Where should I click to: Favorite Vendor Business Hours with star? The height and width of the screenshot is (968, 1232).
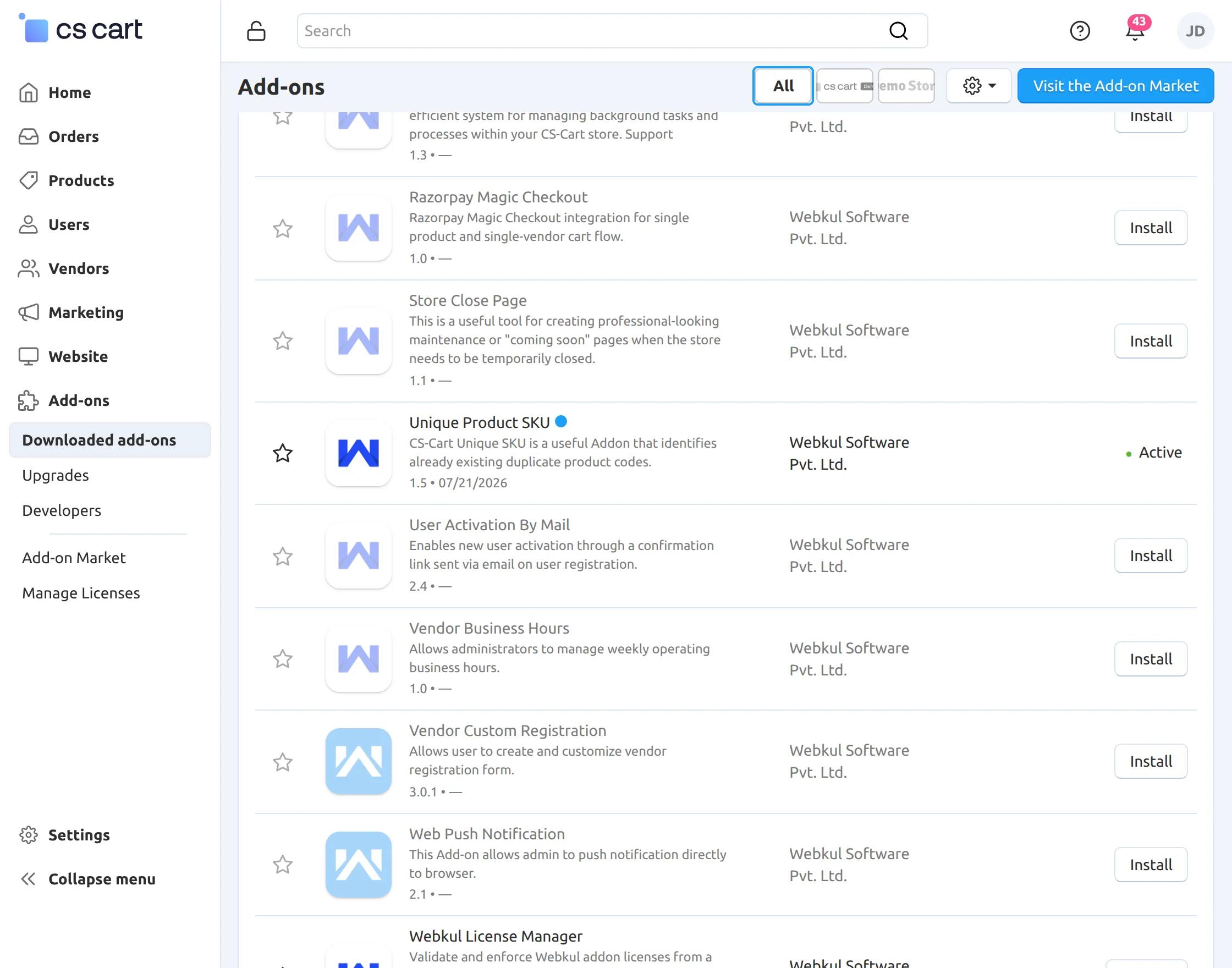282,658
